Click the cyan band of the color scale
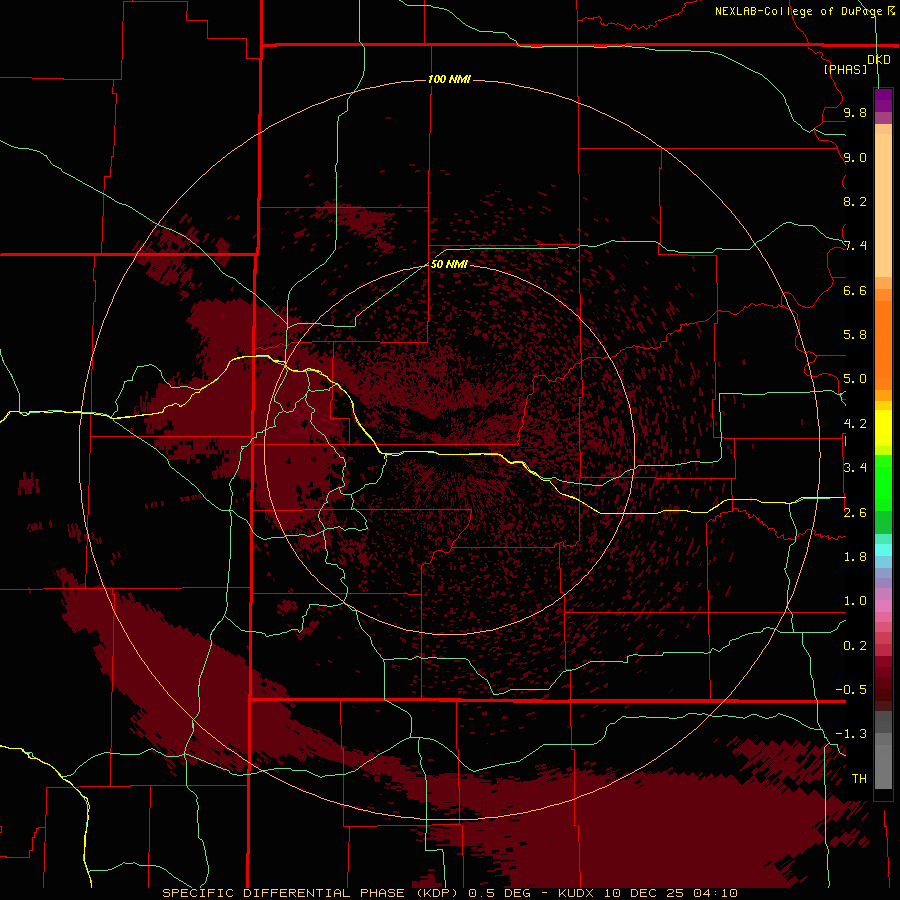This screenshot has height=900, width=900. tap(883, 550)
